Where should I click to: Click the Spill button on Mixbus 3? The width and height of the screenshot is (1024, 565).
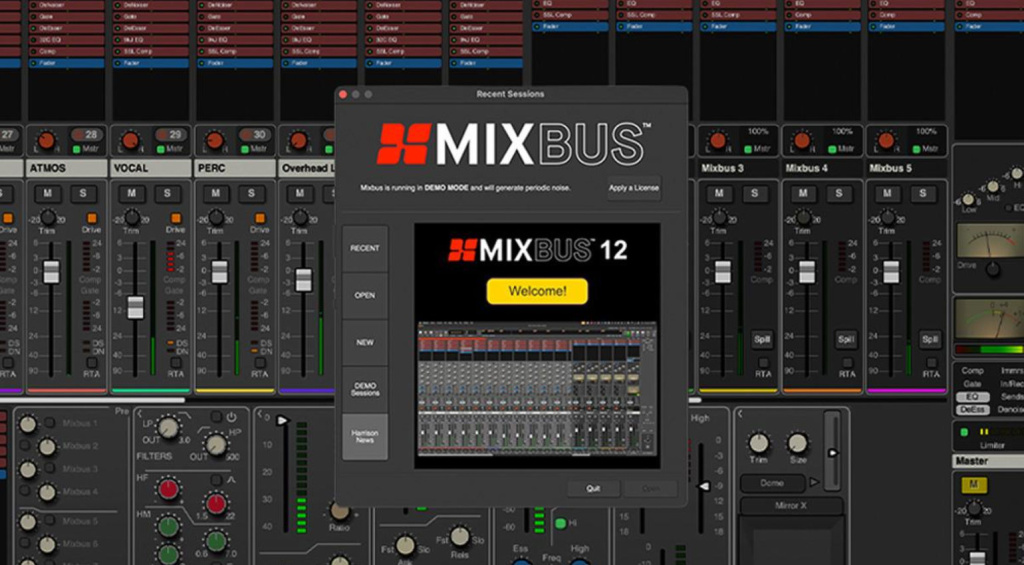coord(762,340)
